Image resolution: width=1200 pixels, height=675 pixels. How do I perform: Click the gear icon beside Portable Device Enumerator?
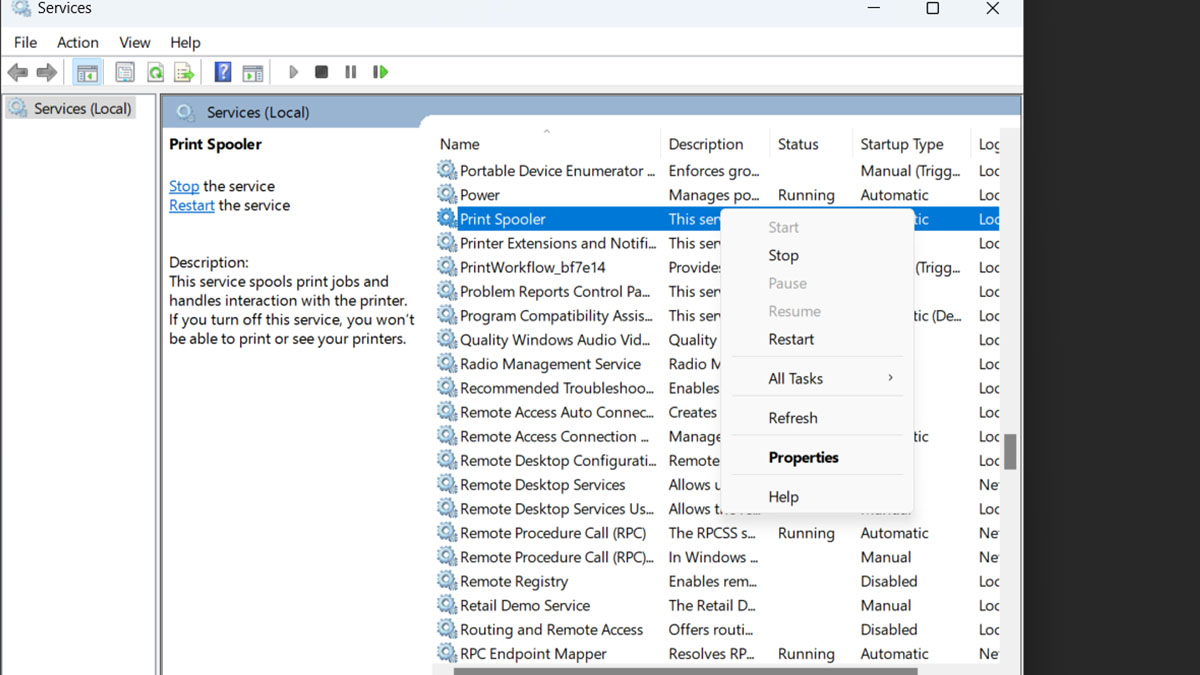447,170
